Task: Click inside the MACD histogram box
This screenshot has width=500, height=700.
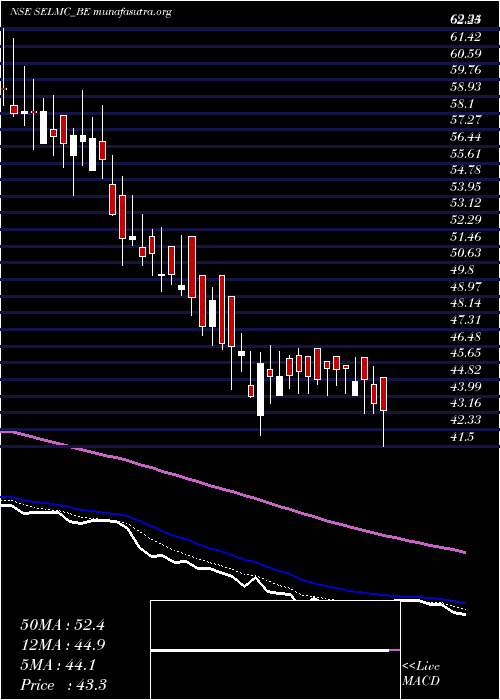Action: pyautogui.click(x=275, y=650)
